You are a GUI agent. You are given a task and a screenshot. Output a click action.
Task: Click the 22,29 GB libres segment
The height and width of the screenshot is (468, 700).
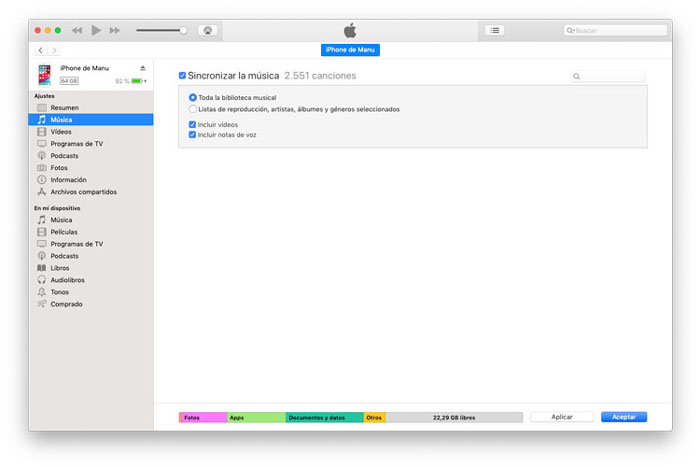coord(454,418)
